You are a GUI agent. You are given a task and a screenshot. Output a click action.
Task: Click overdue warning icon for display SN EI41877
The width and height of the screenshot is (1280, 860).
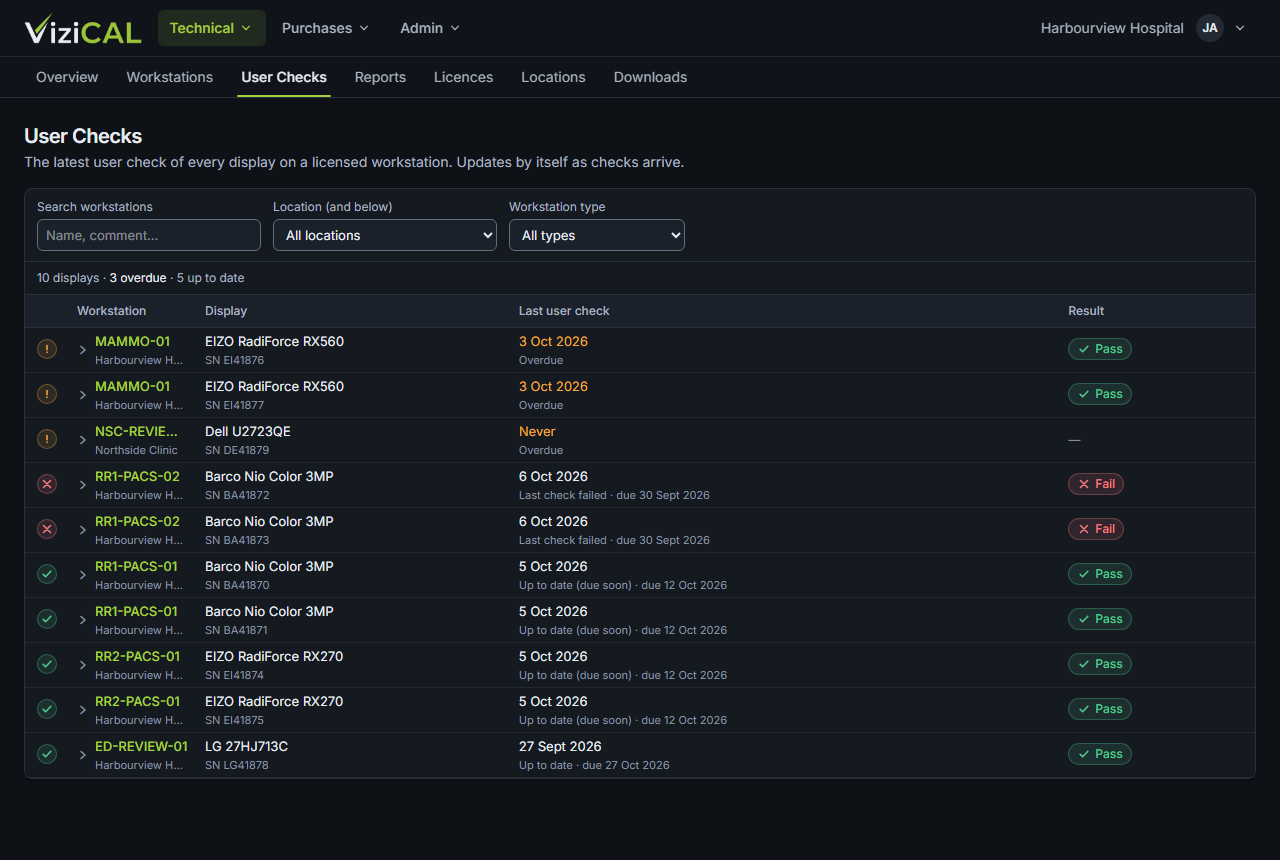point(47,395)
